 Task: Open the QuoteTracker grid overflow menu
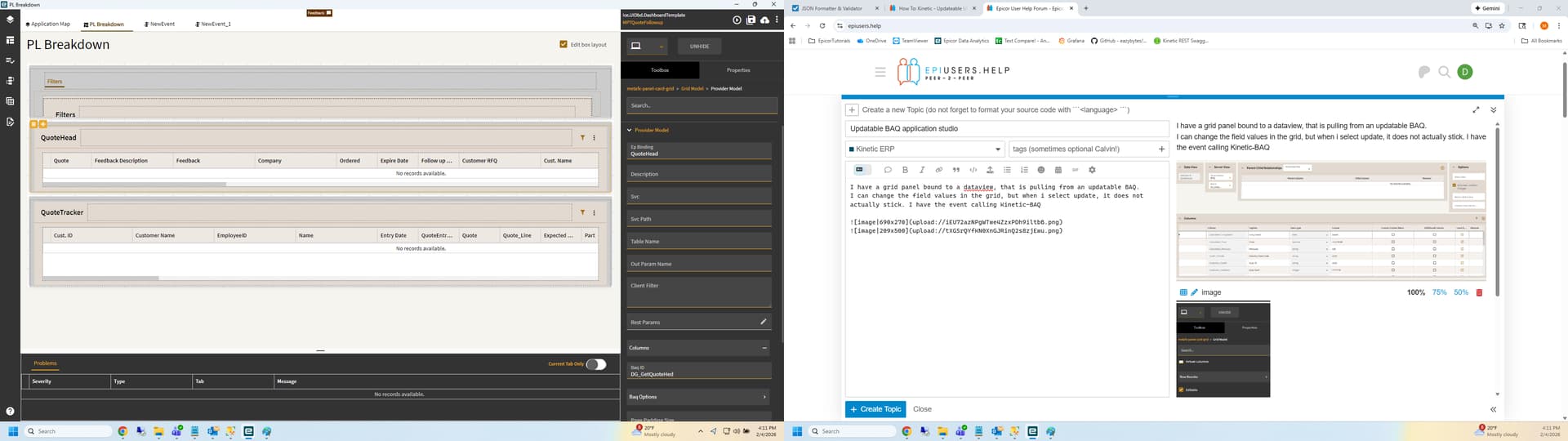594,212
